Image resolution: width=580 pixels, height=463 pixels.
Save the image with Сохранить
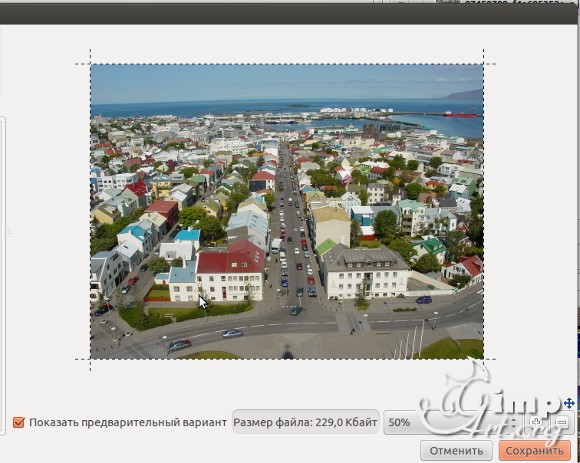pos(535,451)
